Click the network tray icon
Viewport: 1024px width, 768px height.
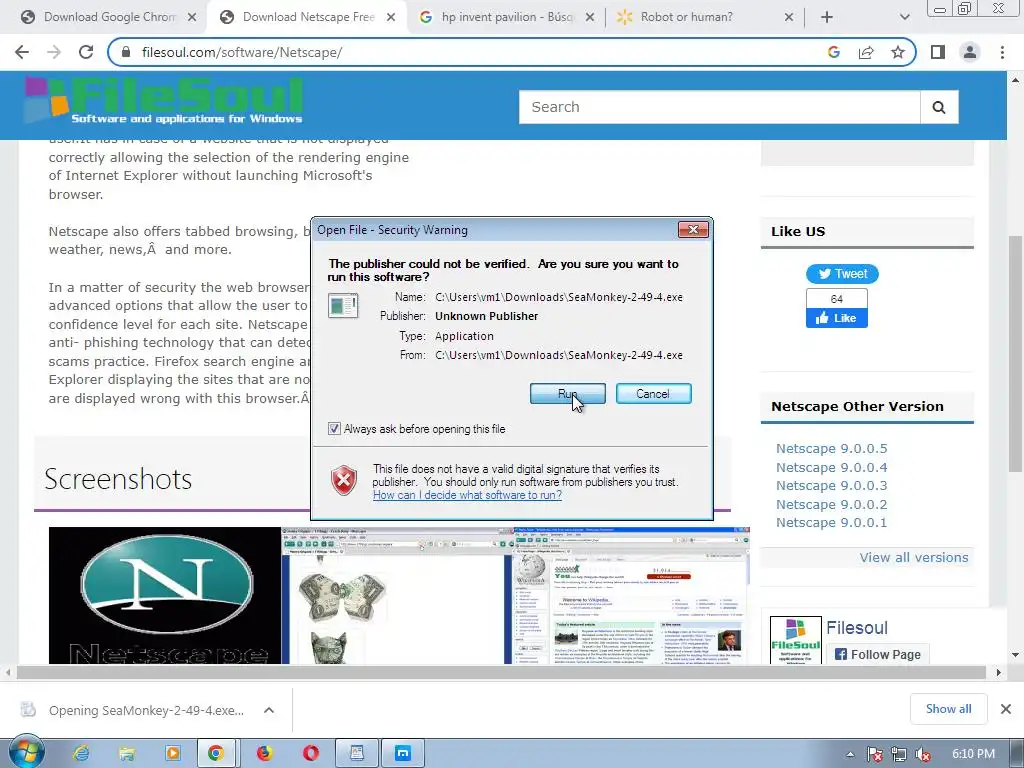(899, 754)
